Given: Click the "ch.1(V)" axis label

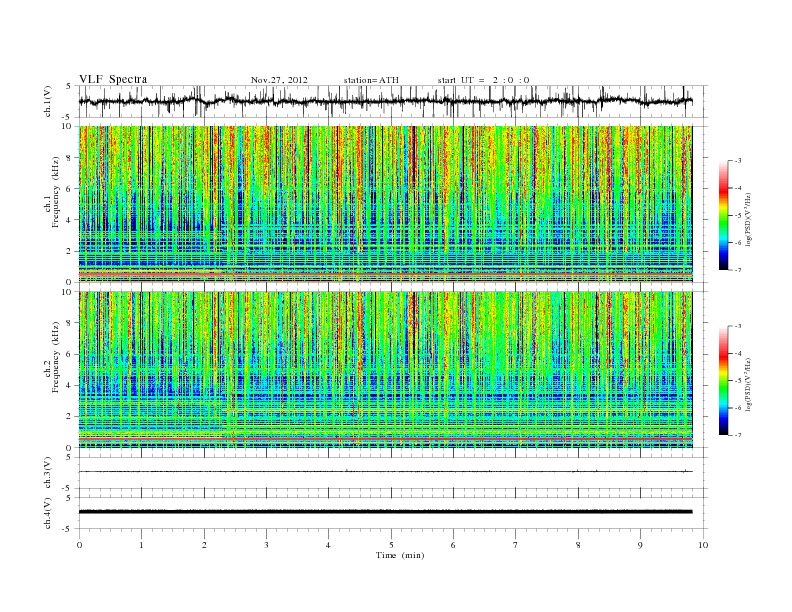Looking at the screenshot, I should (48, 101).
